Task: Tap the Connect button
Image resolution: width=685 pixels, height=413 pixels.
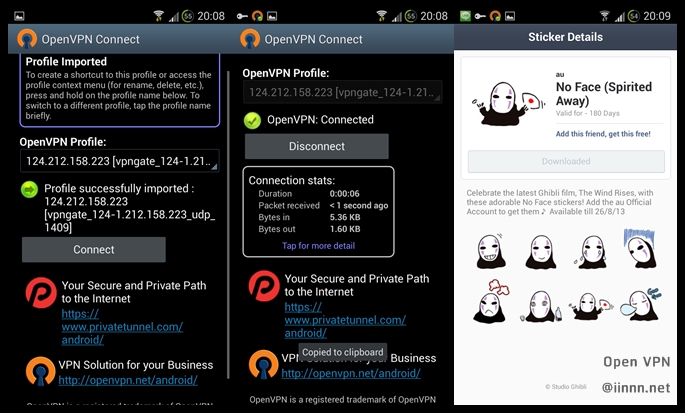Action: pyautogui.click(x=93, y=250)
